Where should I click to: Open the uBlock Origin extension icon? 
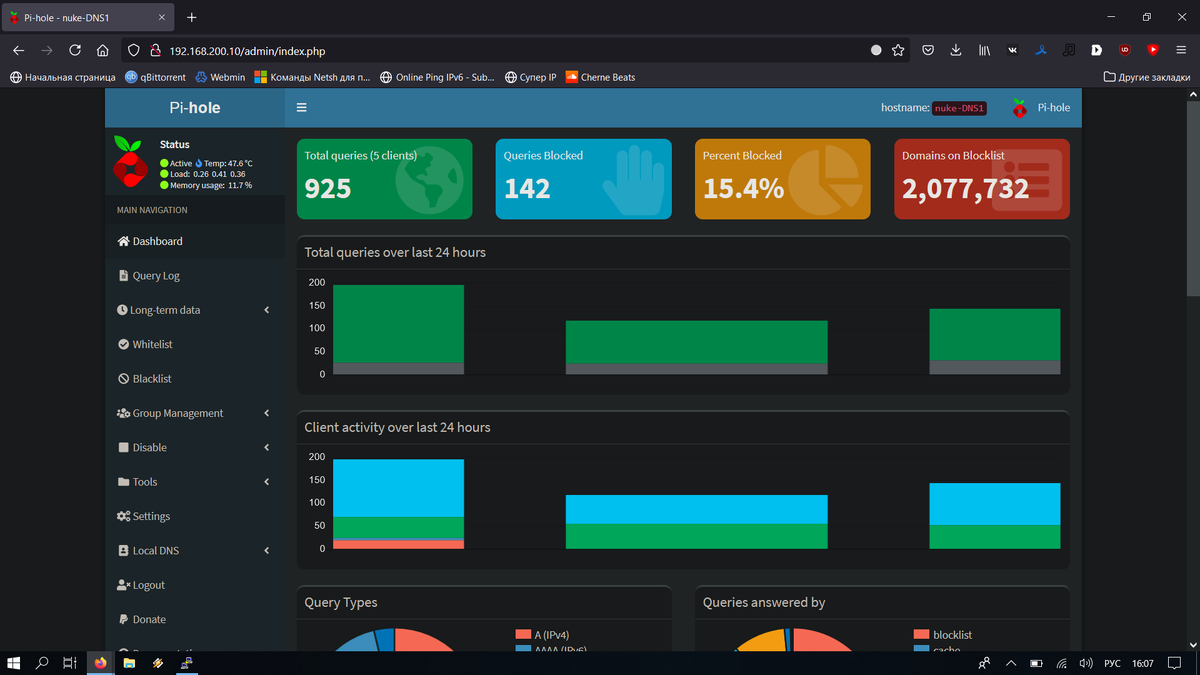coord(1125,50)
